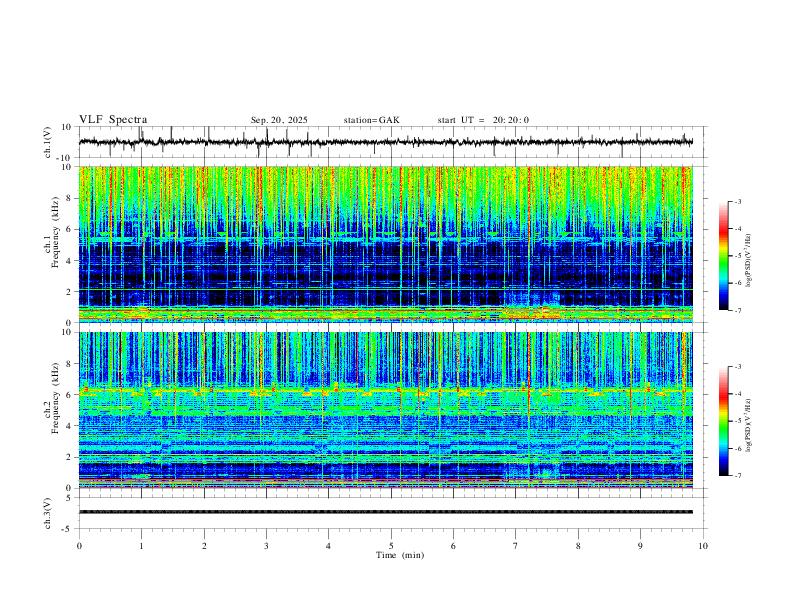Image resolution: width=792 pixels, height=612 pixels.
Task: Click the "-7" tick on upper colorbar
Action: (x=737, y=310)
